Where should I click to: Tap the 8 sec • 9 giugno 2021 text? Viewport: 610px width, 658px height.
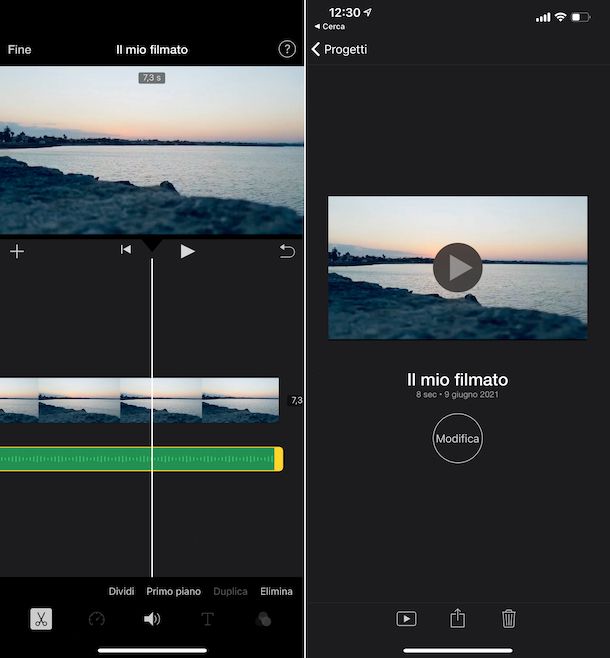[457, 394]
